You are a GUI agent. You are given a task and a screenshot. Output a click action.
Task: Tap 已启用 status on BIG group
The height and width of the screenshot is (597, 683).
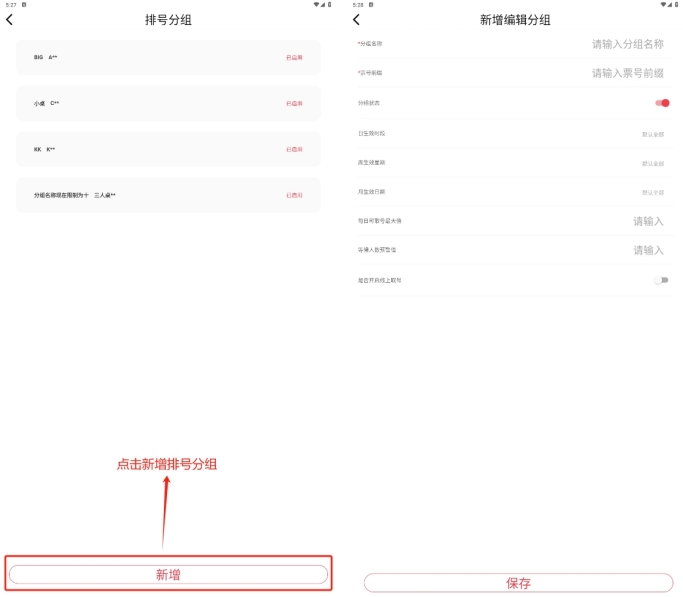[294, 58]
